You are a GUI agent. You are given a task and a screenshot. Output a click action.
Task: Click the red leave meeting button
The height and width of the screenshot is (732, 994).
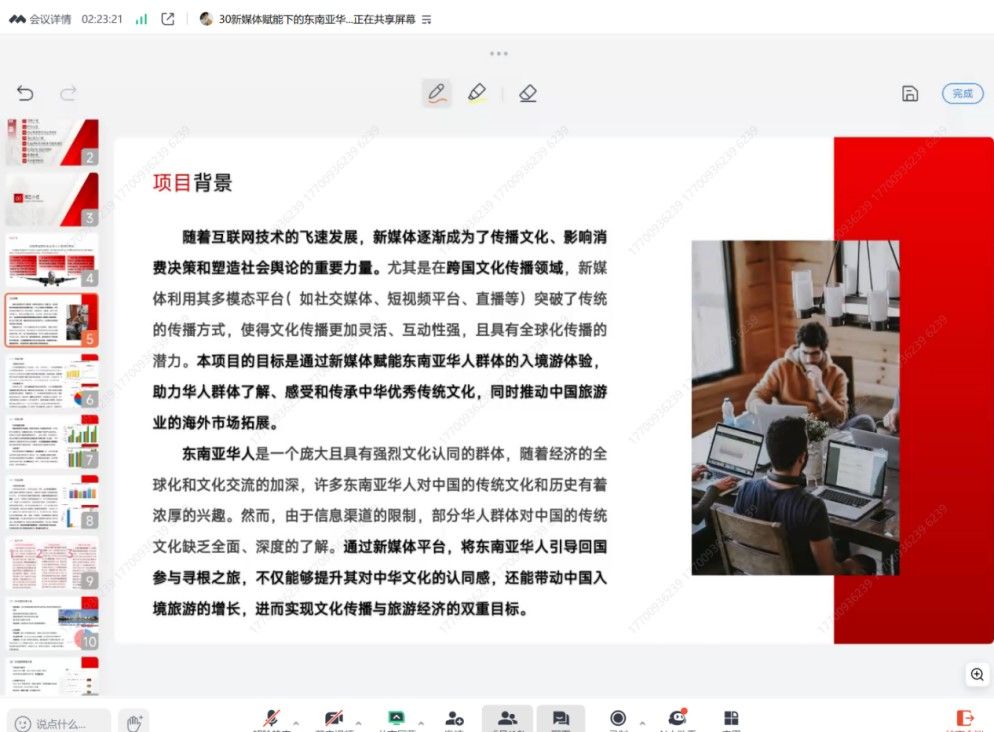click(965, 719)
